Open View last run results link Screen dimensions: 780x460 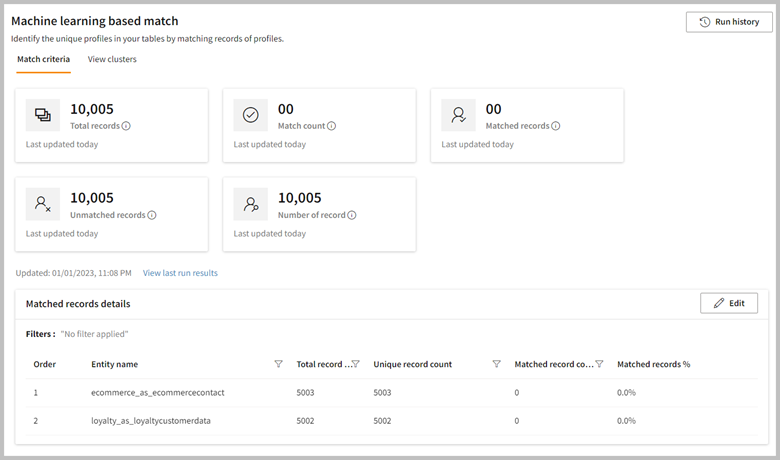(180, 273)
